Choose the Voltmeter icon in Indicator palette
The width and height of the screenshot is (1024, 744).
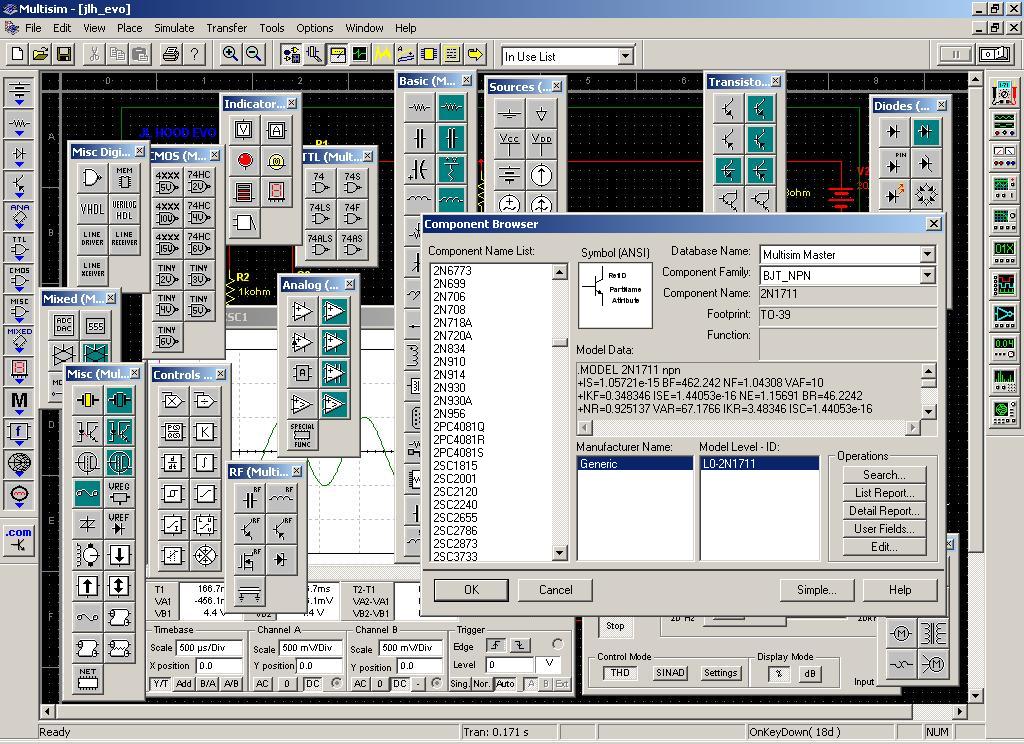(x=244, y=129)
